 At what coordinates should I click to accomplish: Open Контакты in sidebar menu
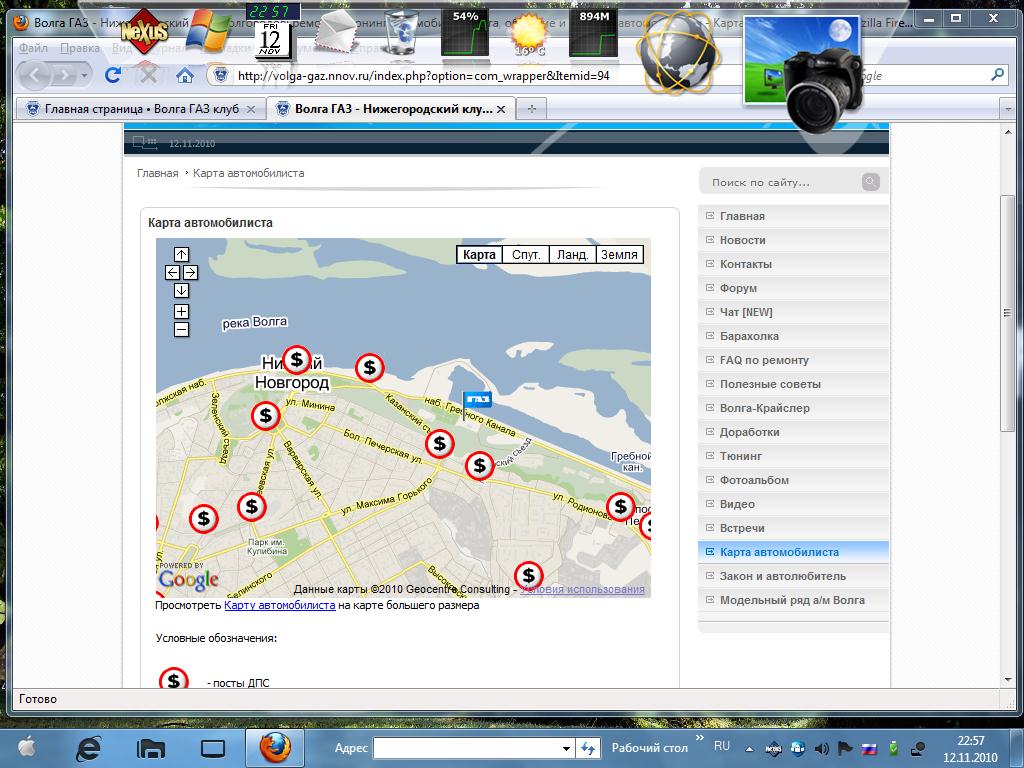click(793, 264)
